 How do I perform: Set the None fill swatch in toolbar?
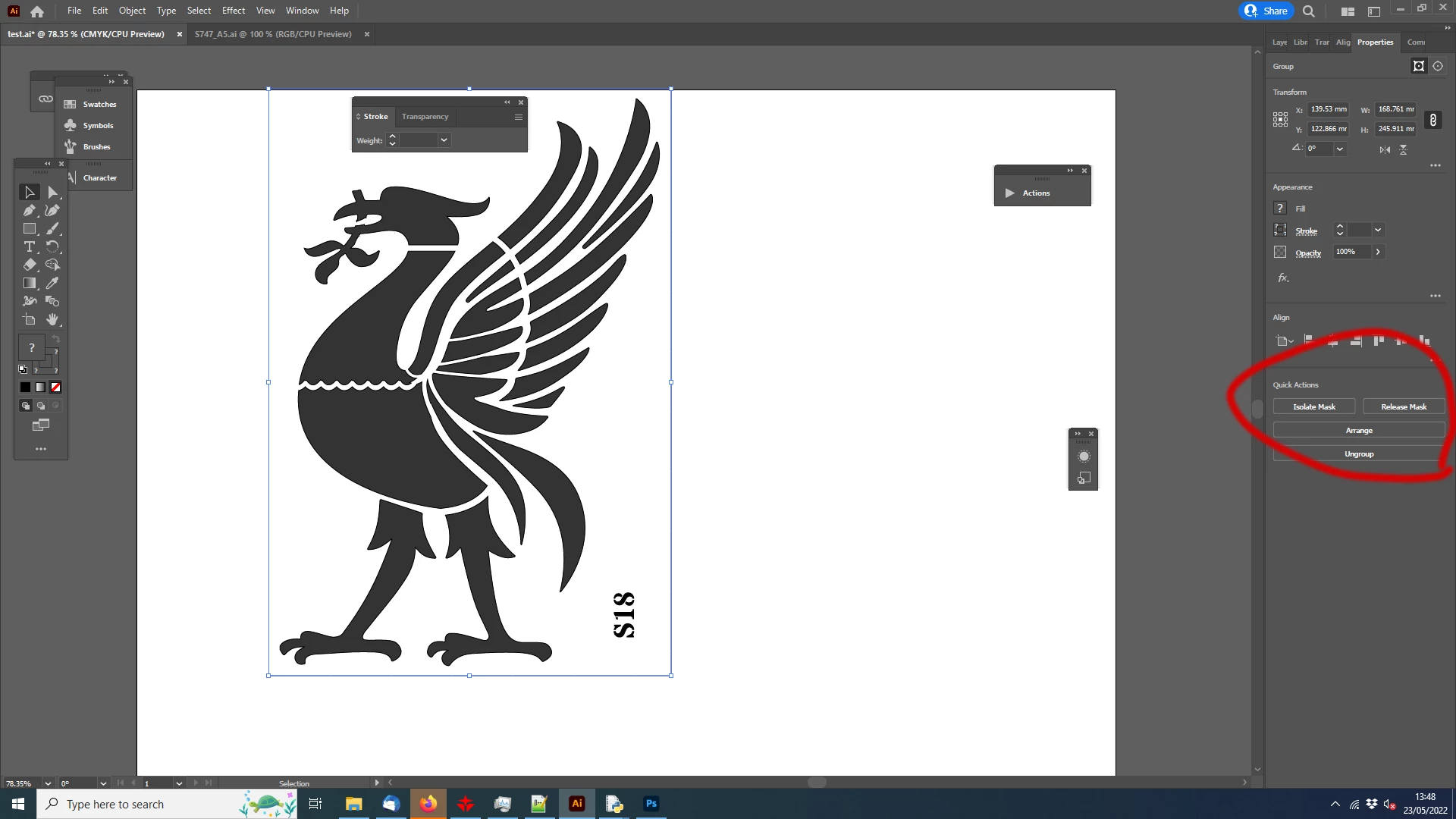pyautogui.click(x=55, y=388)
